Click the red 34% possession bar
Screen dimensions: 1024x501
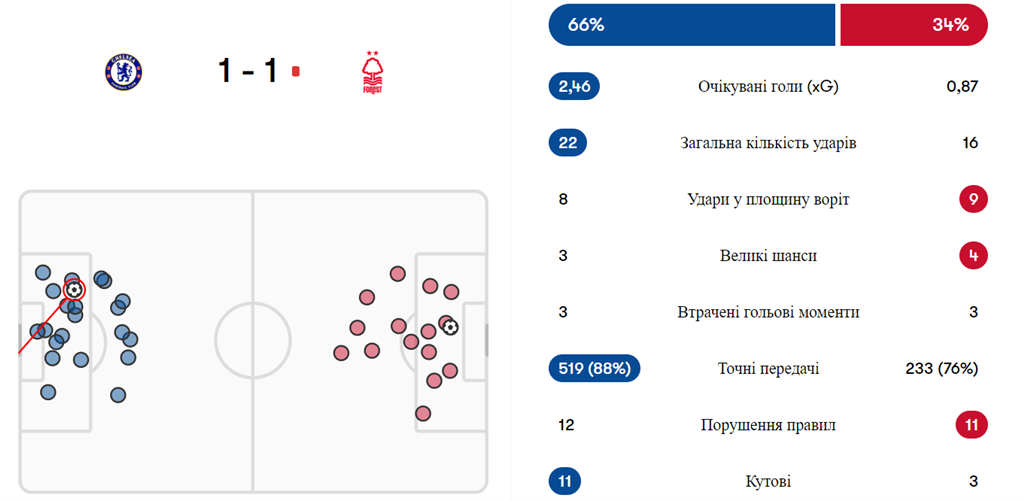(913, 25)
